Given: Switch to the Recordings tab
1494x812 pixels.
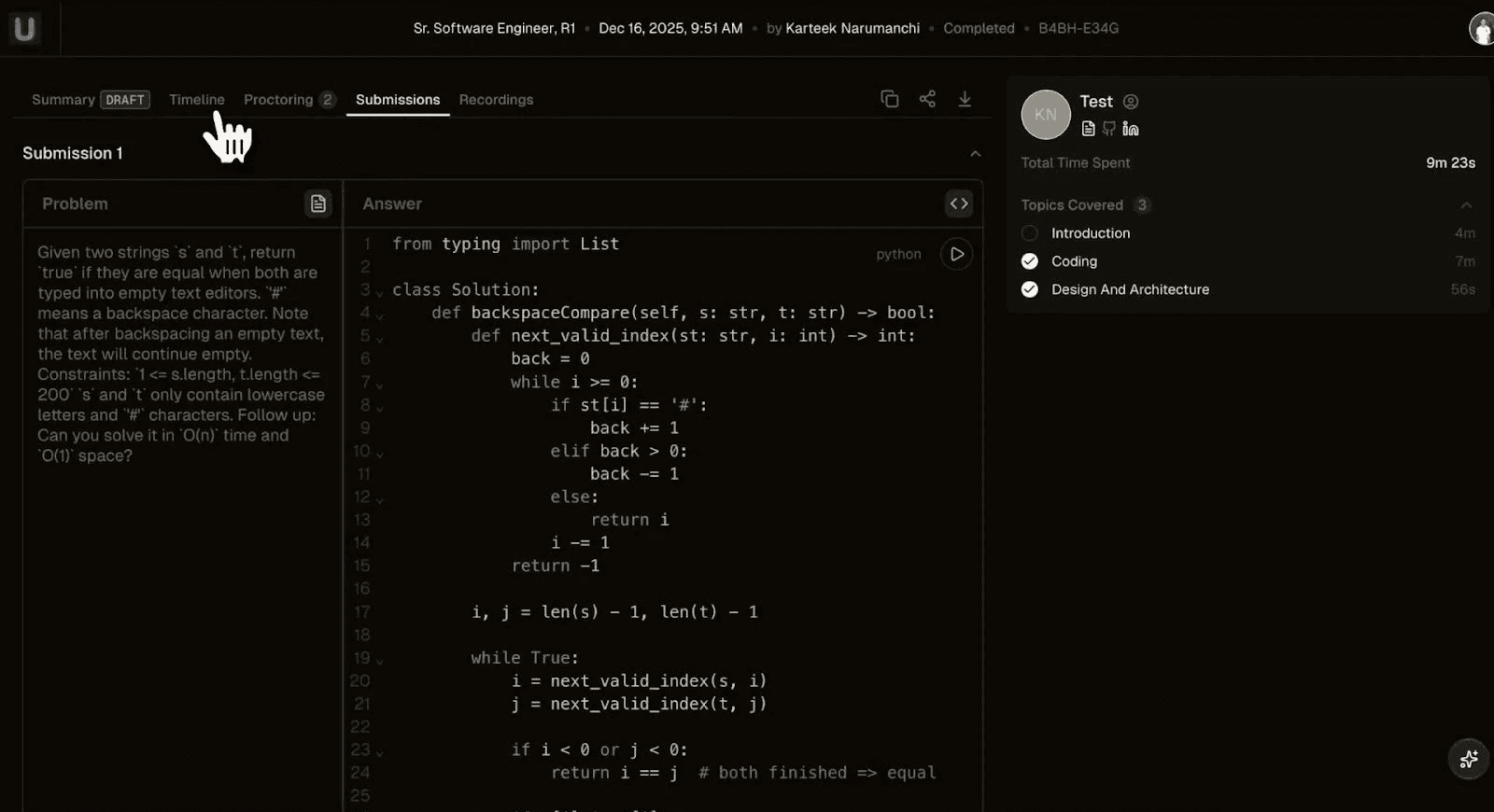Looking at the screenshot, I should point(496,100).
